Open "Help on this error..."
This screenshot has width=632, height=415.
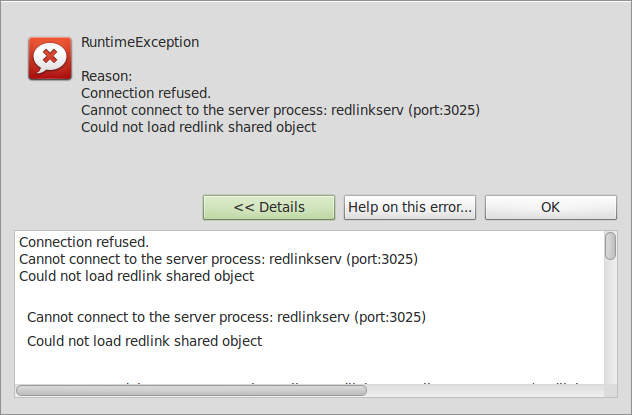(410, 207)
